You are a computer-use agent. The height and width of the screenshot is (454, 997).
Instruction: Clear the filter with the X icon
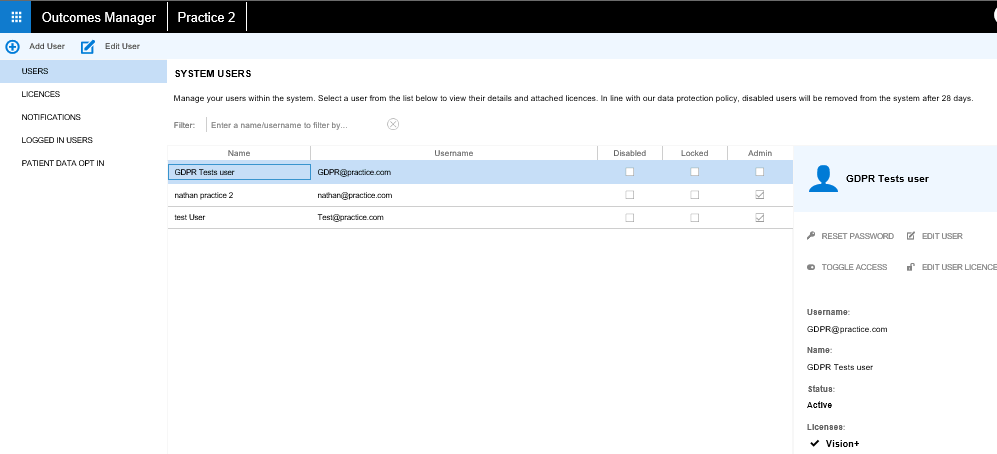393,124
